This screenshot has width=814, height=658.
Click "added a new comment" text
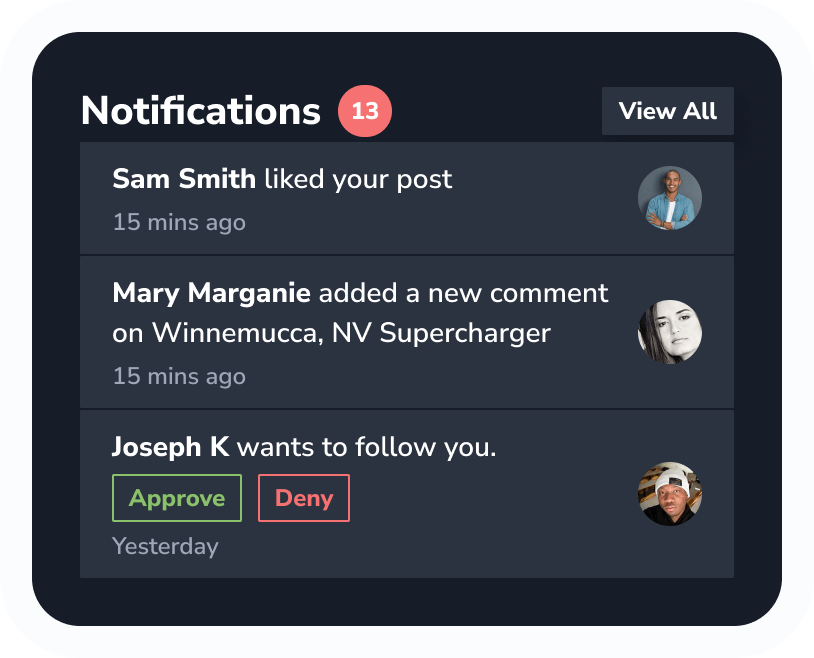coord(464,293)
